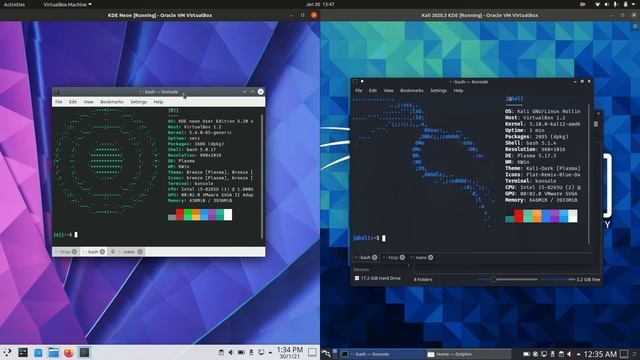Open removable devices icon in Neon tray
Image resolution: width=640 pixels, height=360 pixels.
251,352
